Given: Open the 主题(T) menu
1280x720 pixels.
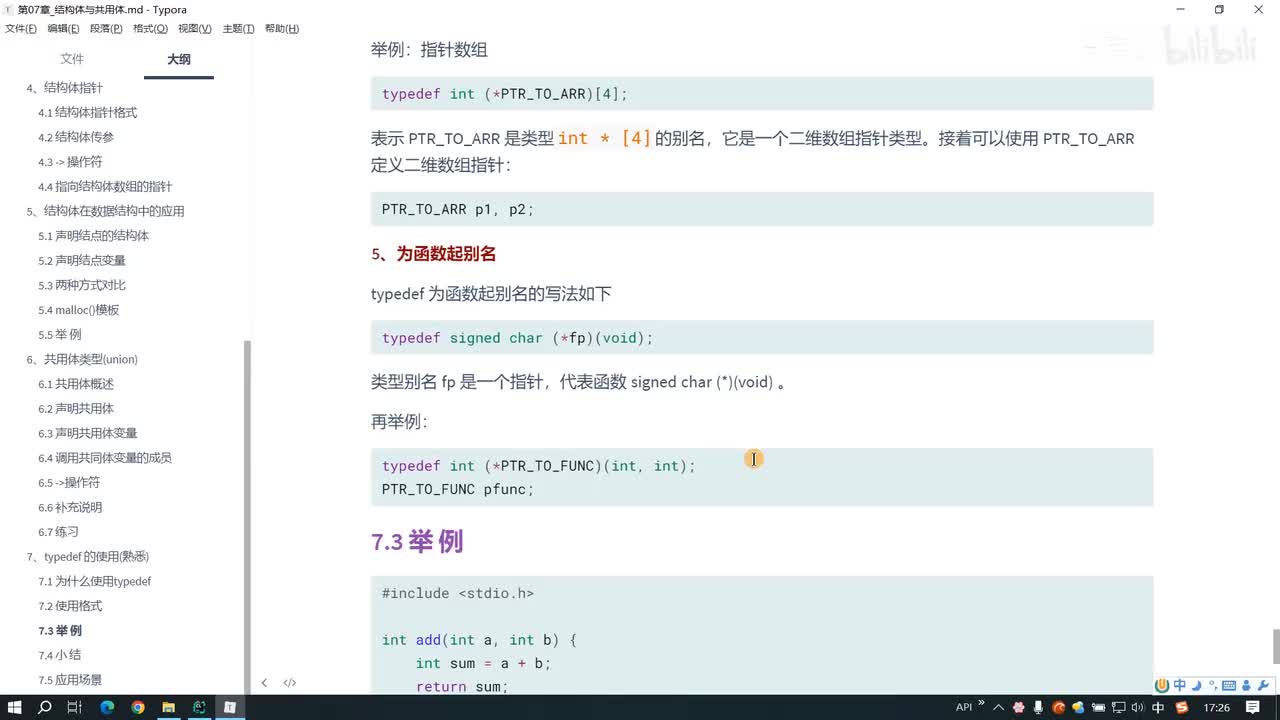Looking at the screenshot, I should 238,29.
